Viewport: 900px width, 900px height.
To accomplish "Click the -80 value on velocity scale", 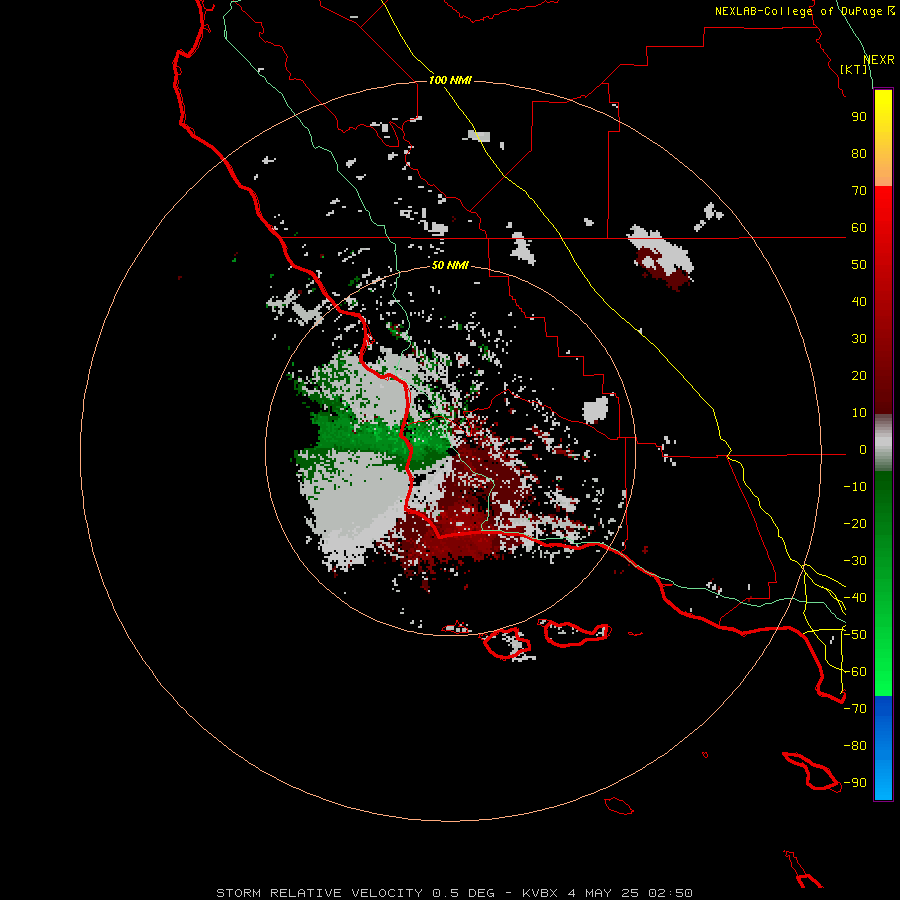I will click(855, 746).
